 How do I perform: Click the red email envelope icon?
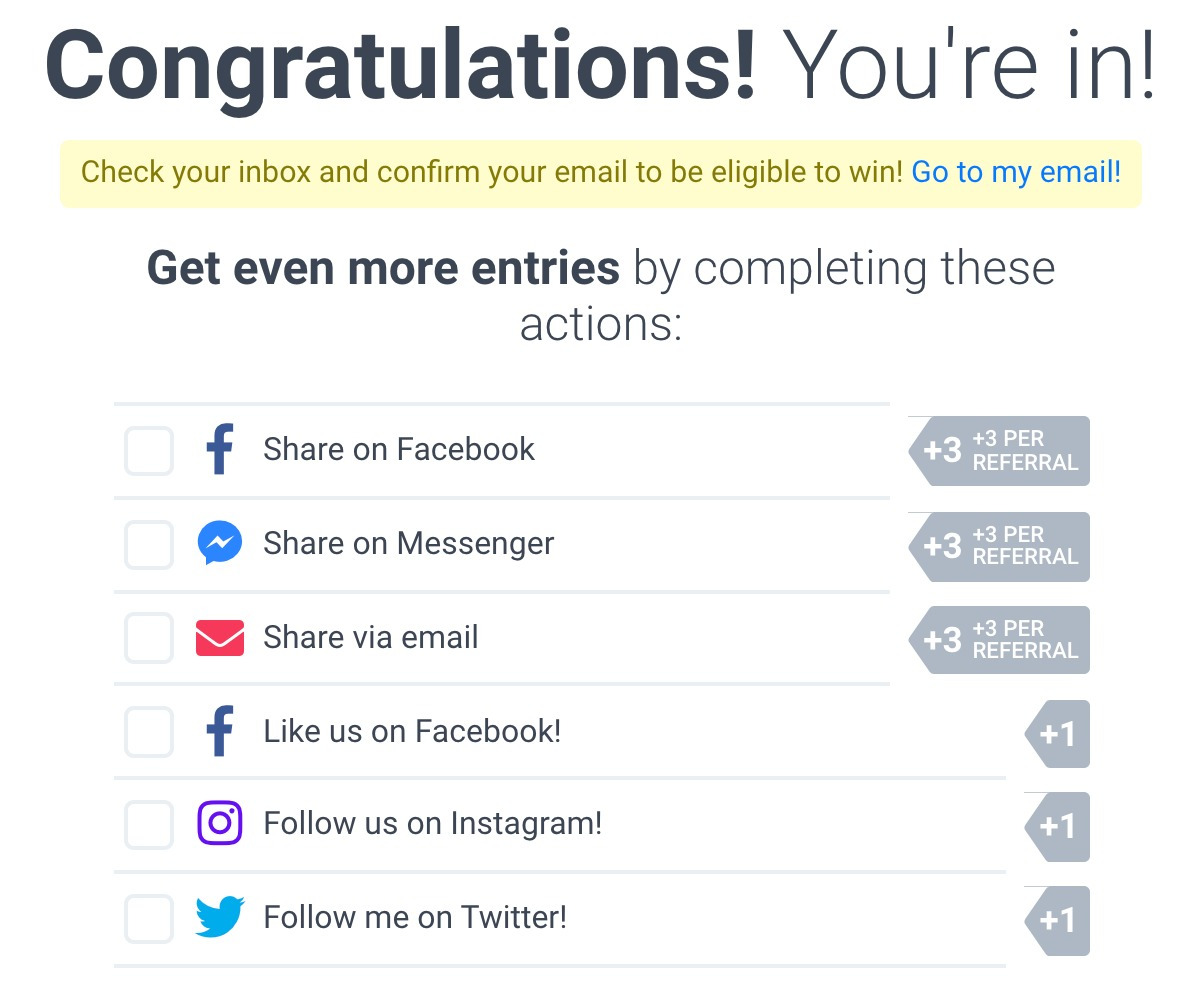click(219, 637)
